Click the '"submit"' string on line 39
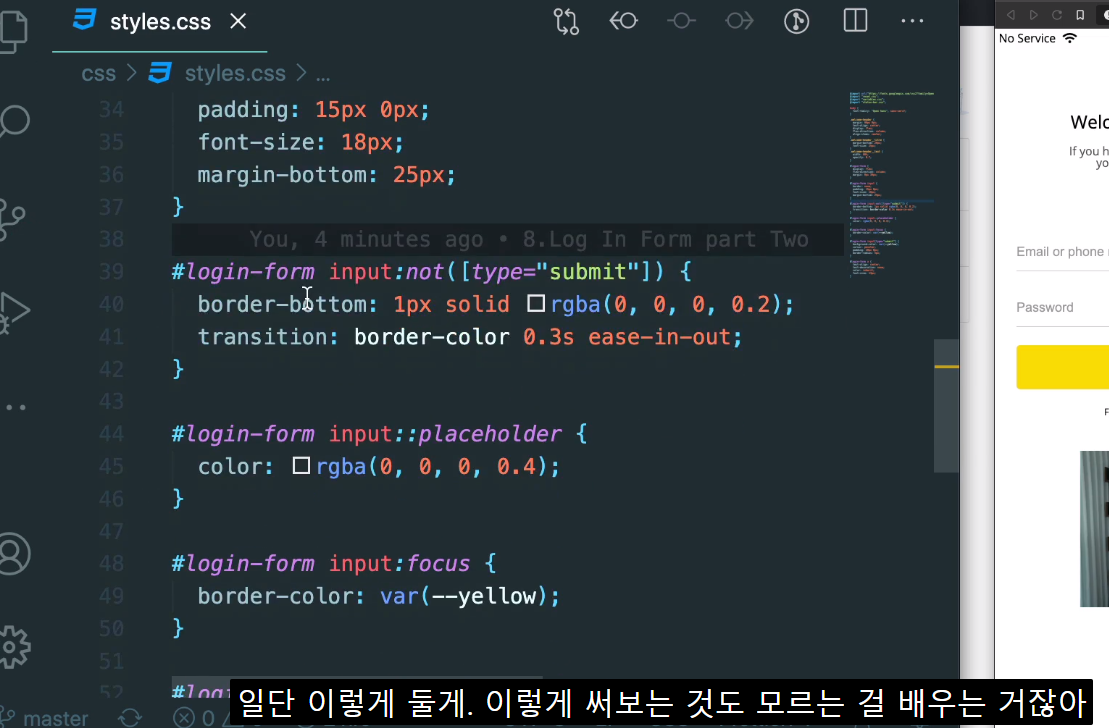 point(588,272)
